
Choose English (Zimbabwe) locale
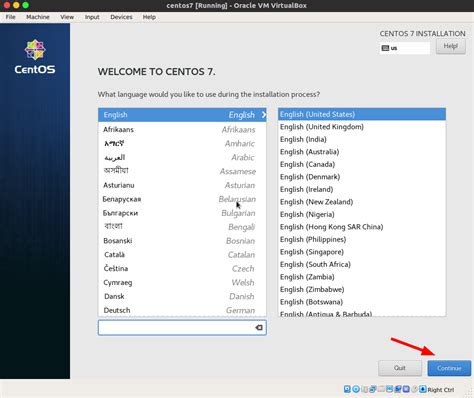point(362,289)
